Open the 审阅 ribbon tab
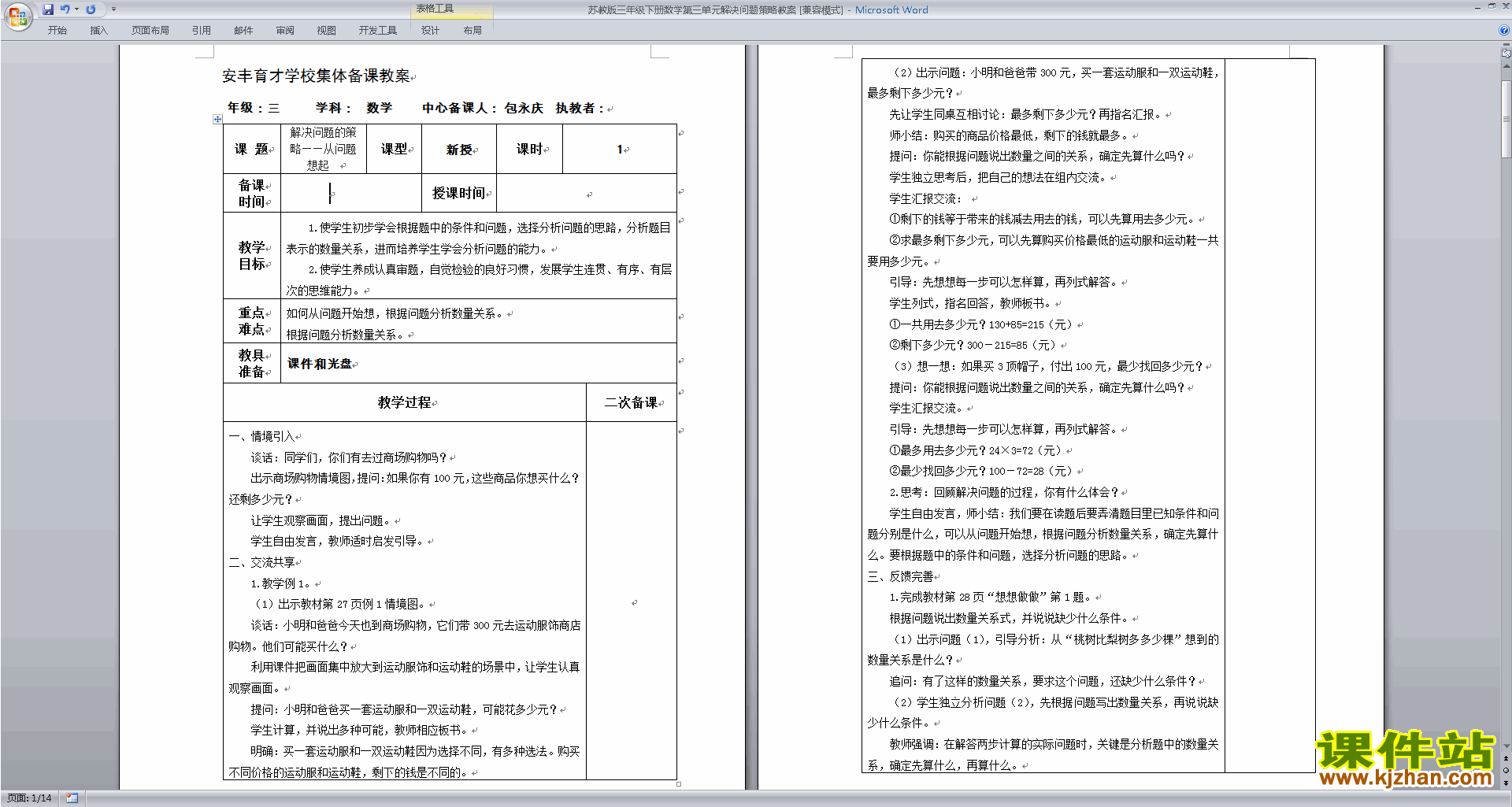The height and width of the screenshot is (807, 1512). [x=285, y=31]
